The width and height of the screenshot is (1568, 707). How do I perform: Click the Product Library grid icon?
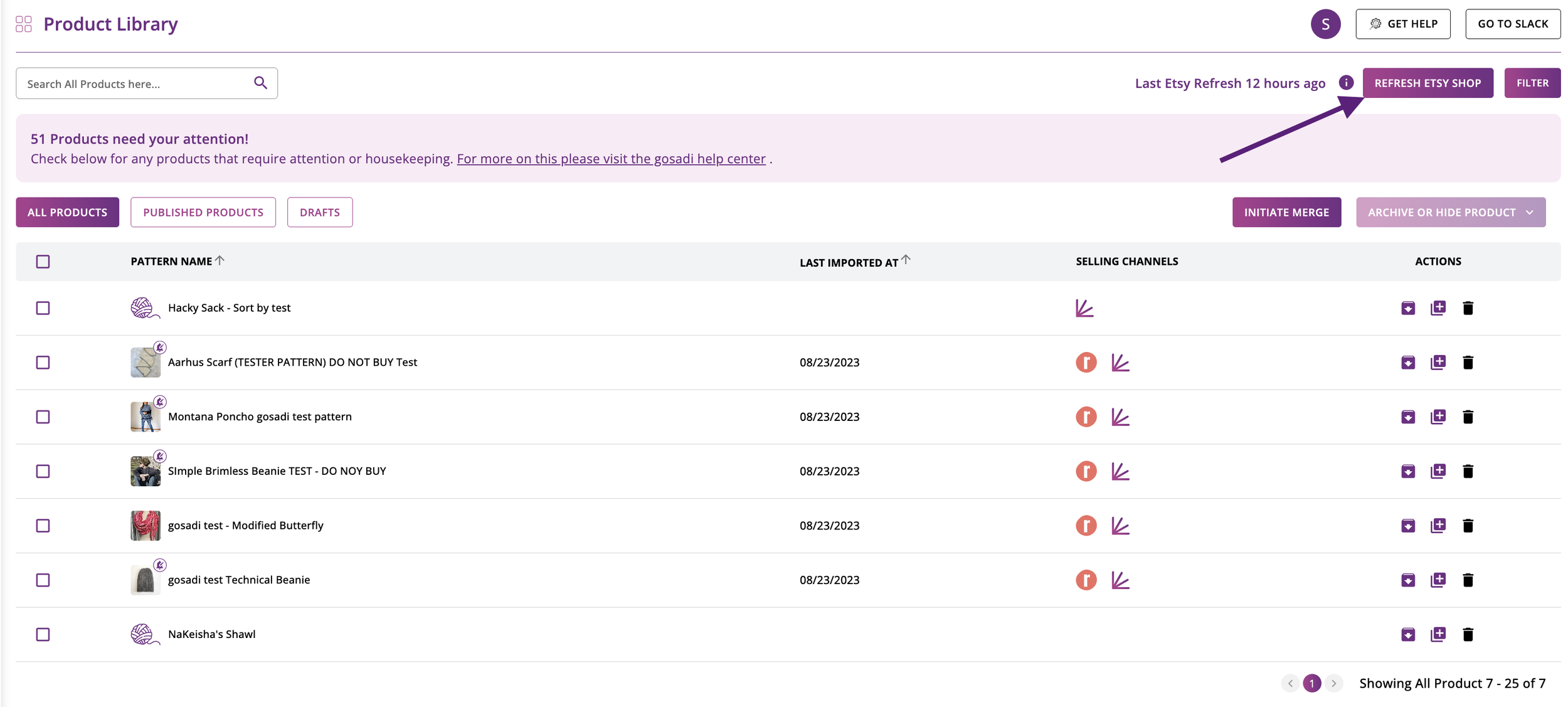[x=24, y=24]
